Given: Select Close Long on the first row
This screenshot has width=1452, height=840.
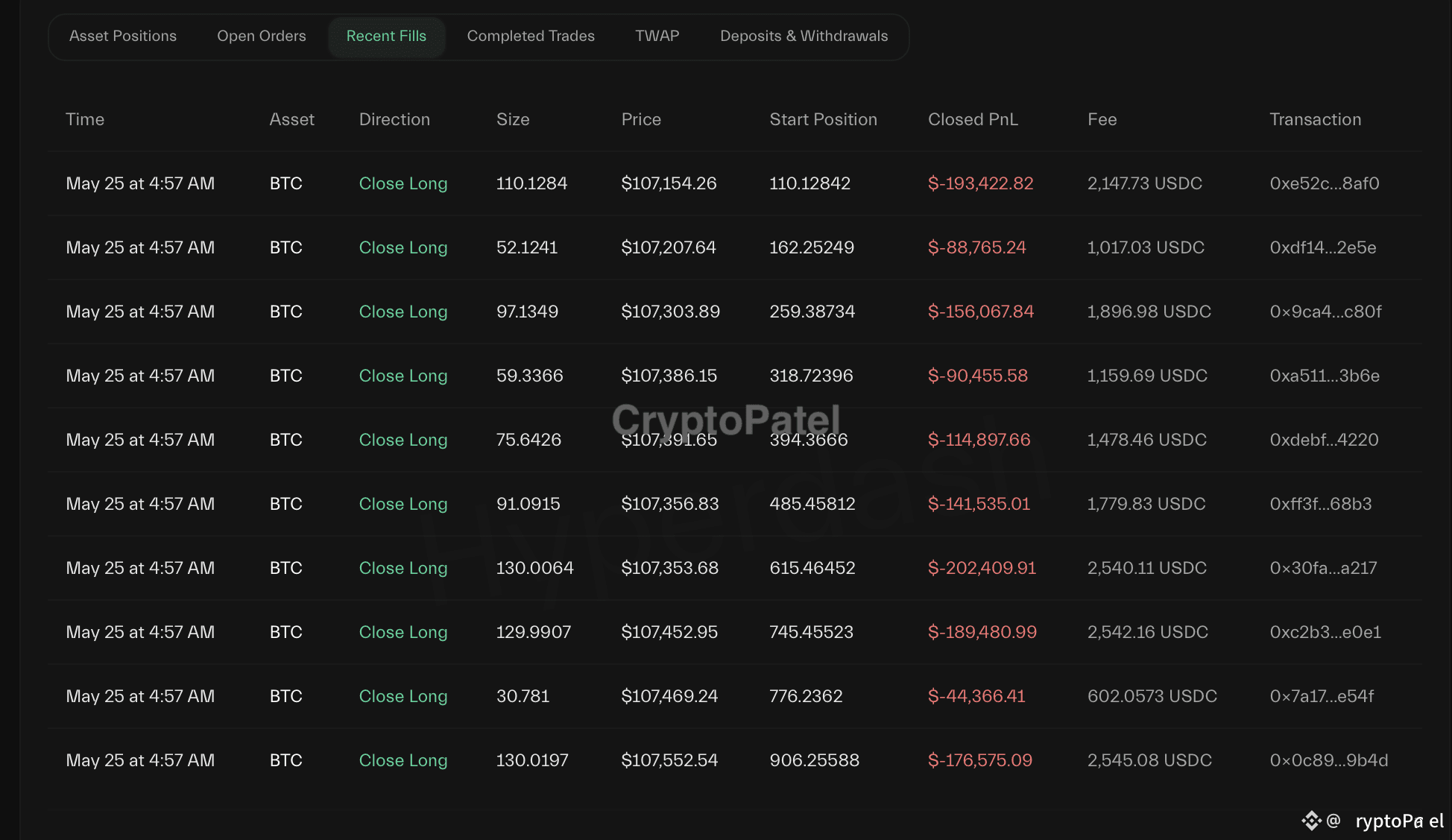Looking at the screenshot, I should click(403, 183).
